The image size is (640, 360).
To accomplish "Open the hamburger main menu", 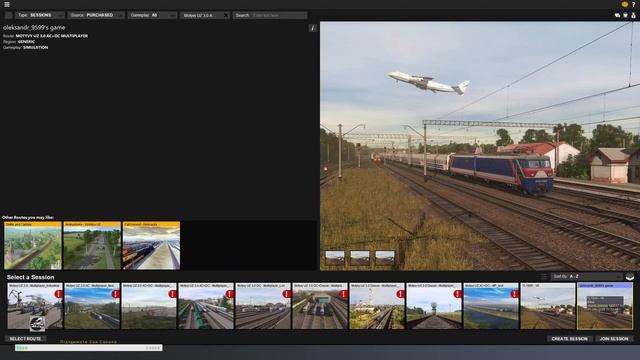I will [x=7, y=4].
